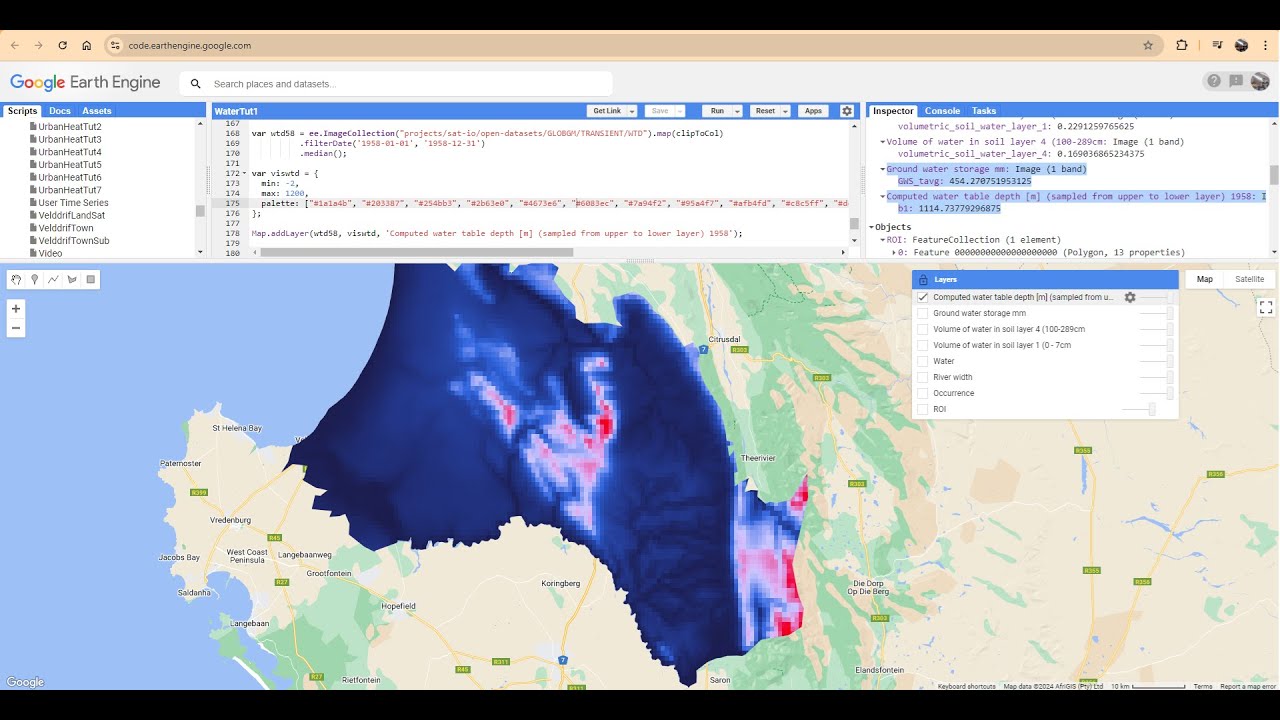Enable Ground water storage mm layer
This screenshot has width=1280, height=720.
pyautogui.click(x=923, y=313)
